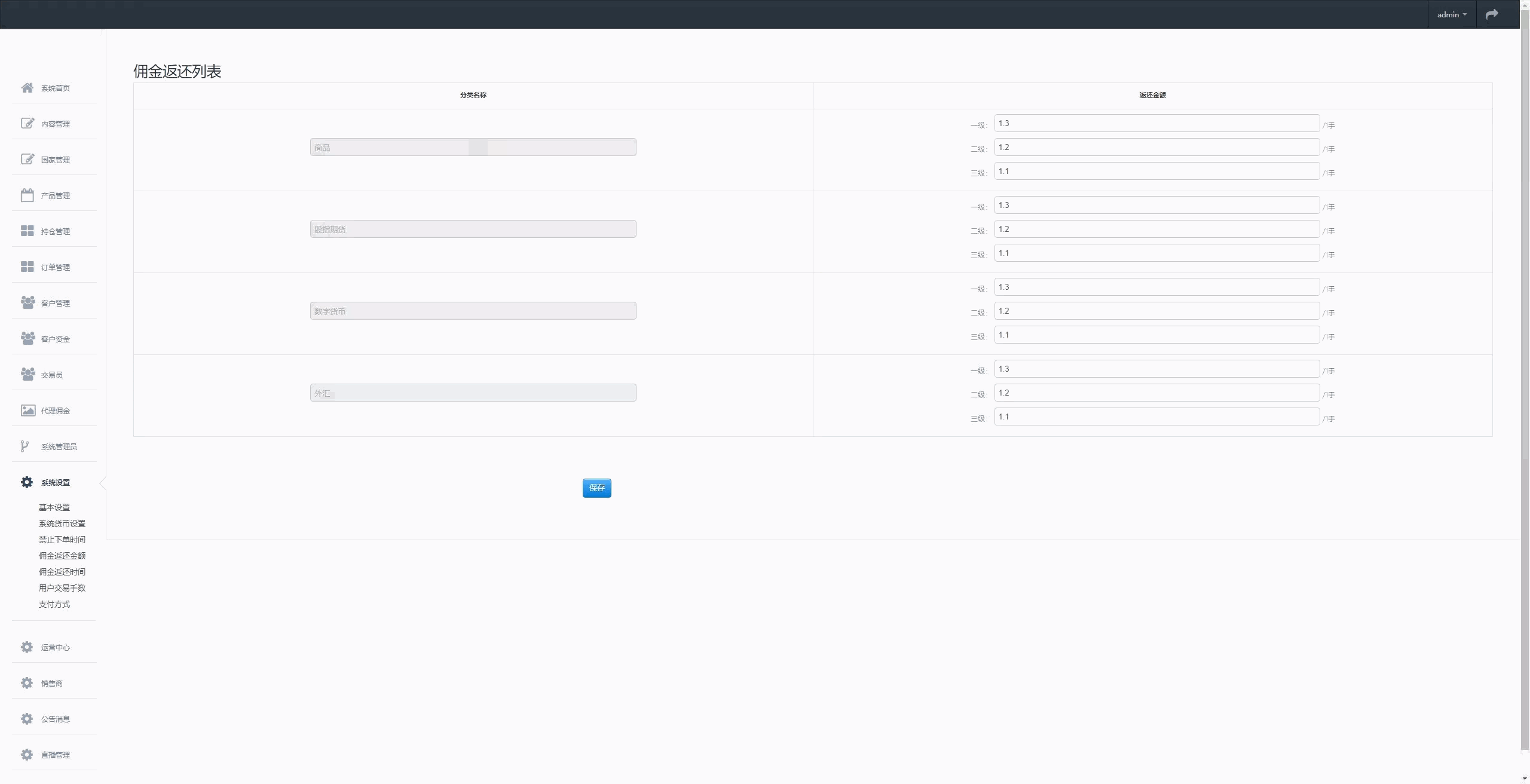Click the home icon for 系统首页
Image resolution: width=1530 pixels, height=784 pixels.
27,88
